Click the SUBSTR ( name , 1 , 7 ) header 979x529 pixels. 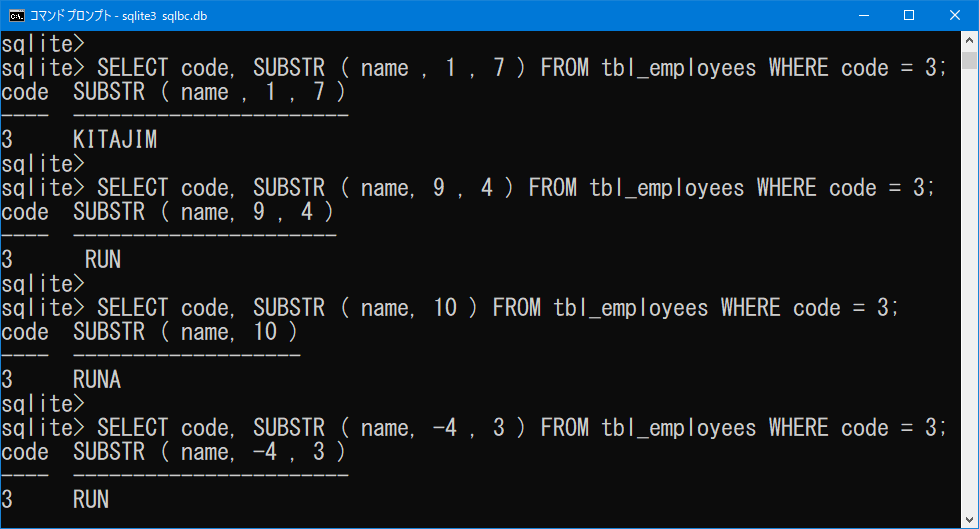coord(209,92)
